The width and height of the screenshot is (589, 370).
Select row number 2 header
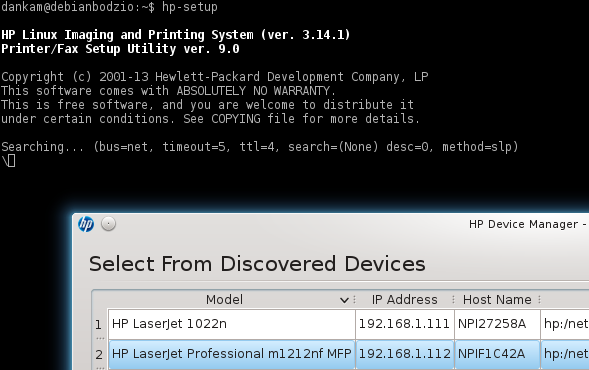click(100, 354)
